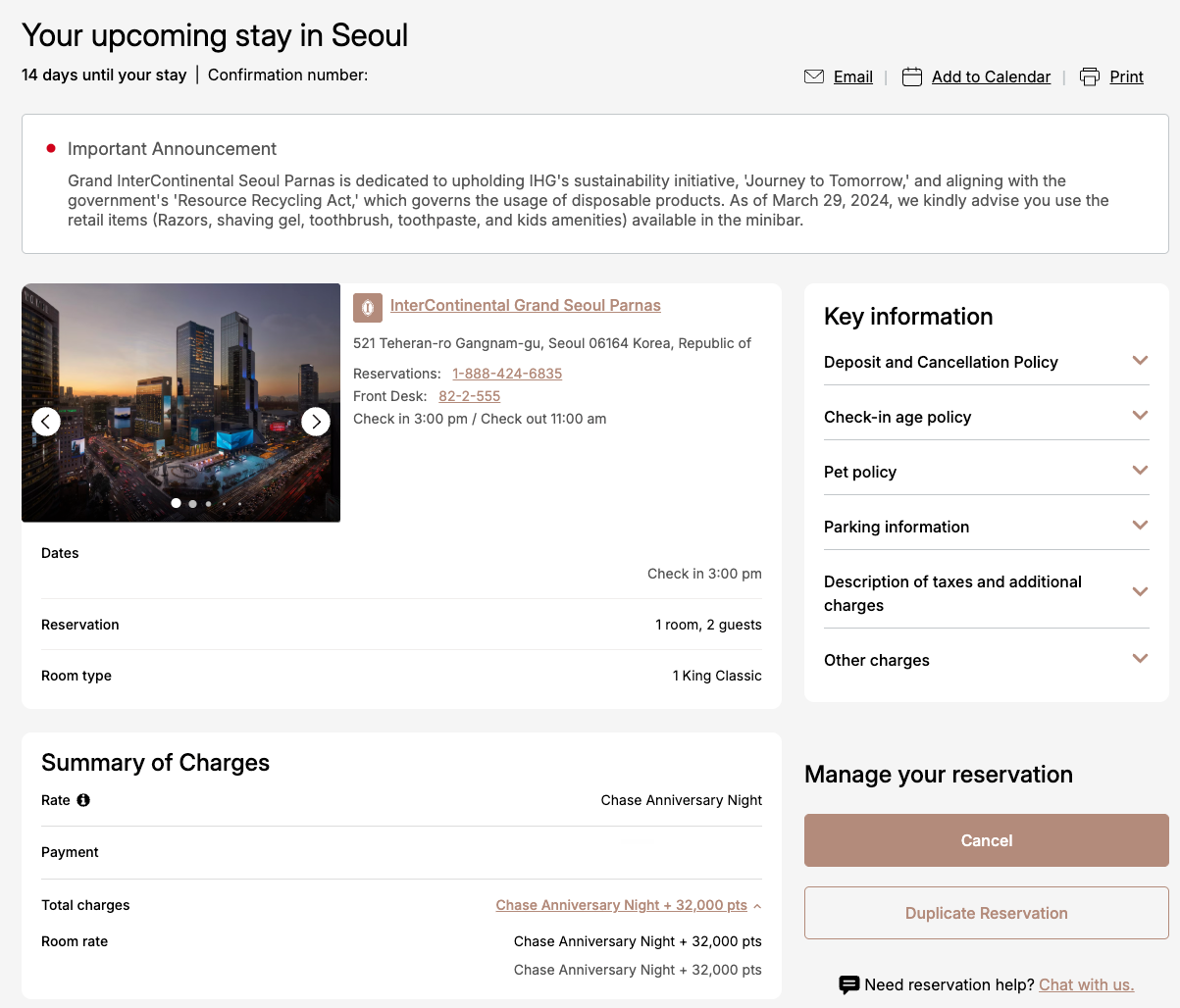Expand Parking information section
The image size is (1180, 1008).
986,527
